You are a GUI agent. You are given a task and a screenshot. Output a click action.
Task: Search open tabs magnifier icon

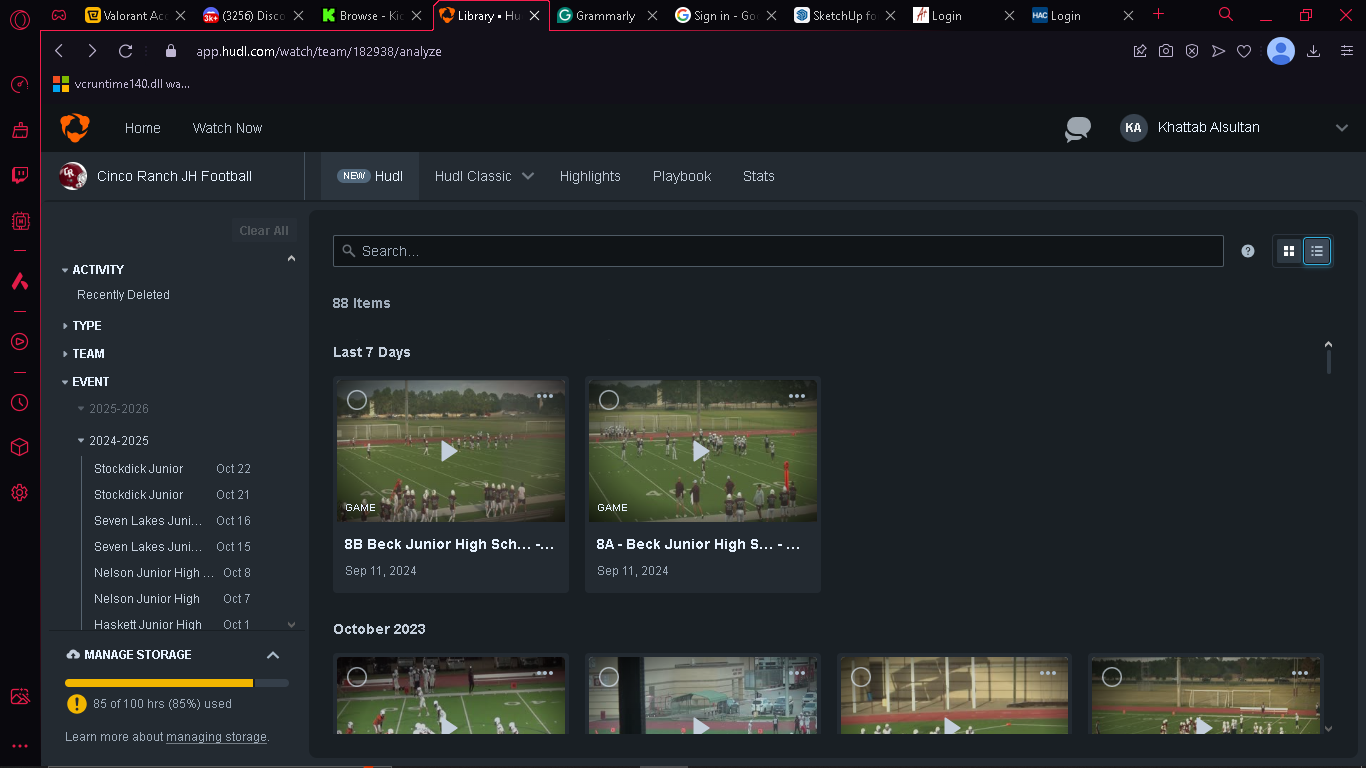(1226, 14)
